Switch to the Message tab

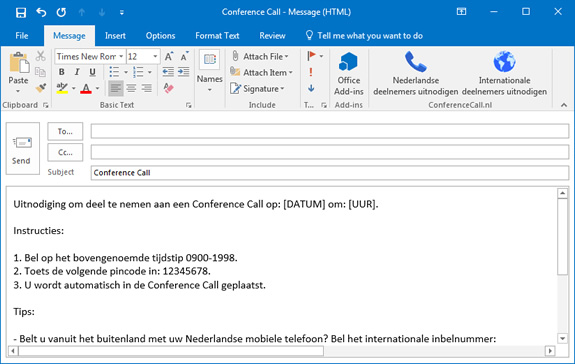point(69,36)
